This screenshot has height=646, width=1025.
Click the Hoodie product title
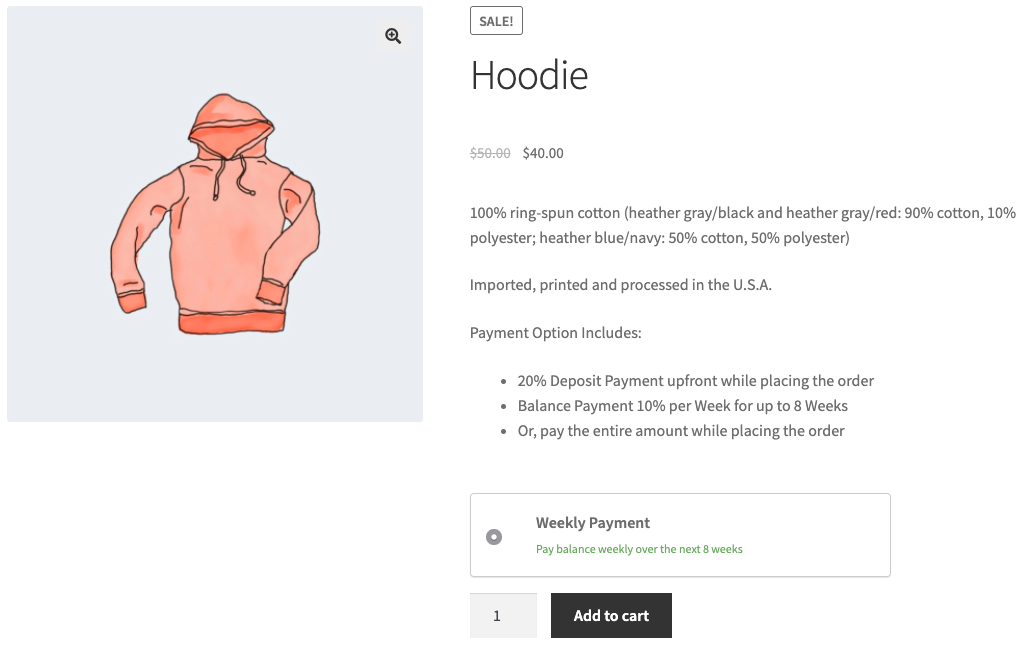529,76
